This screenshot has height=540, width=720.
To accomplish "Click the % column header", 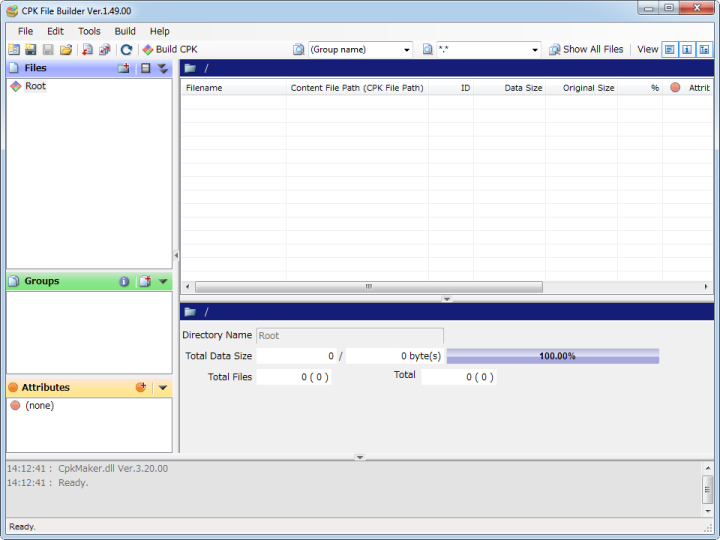I will (640, 88).
